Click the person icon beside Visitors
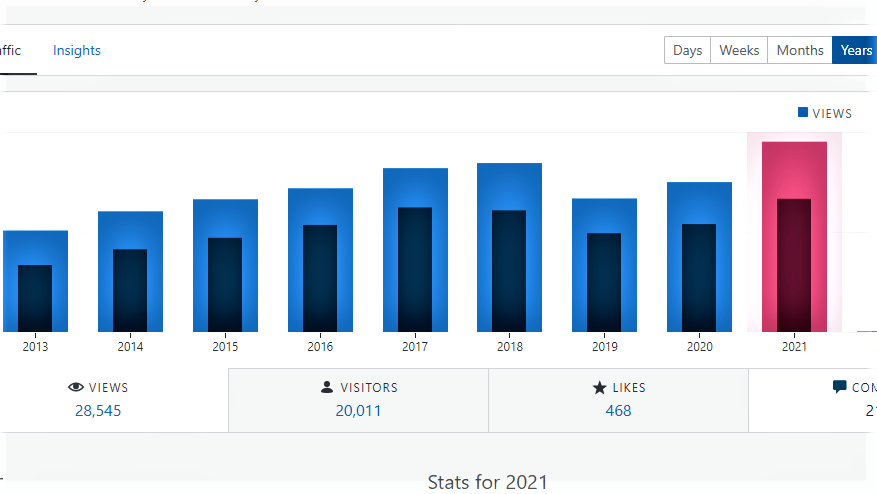877x494 pixels. point(327,388)
